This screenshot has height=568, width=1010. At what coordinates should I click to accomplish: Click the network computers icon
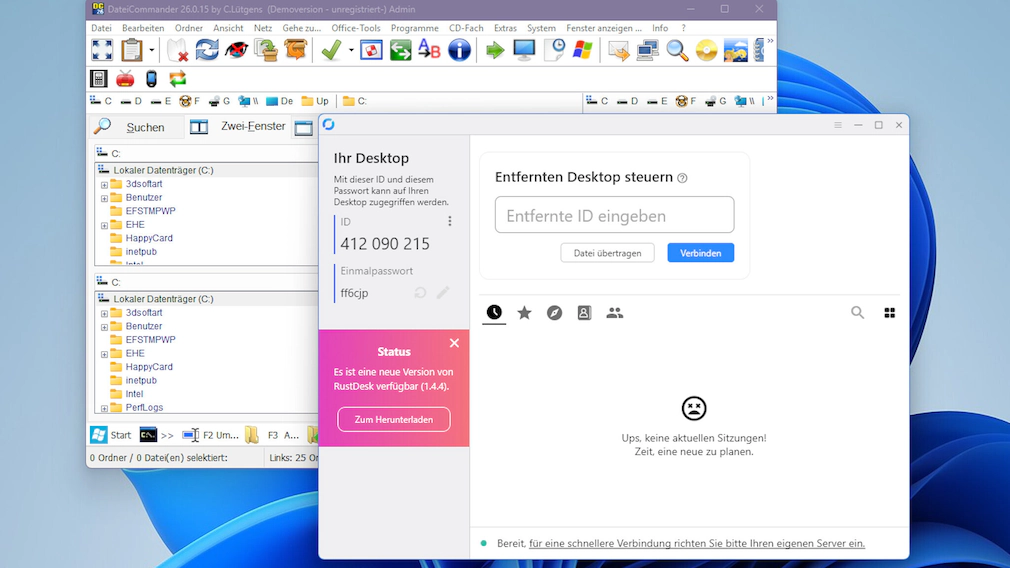[x=647, y=50]
